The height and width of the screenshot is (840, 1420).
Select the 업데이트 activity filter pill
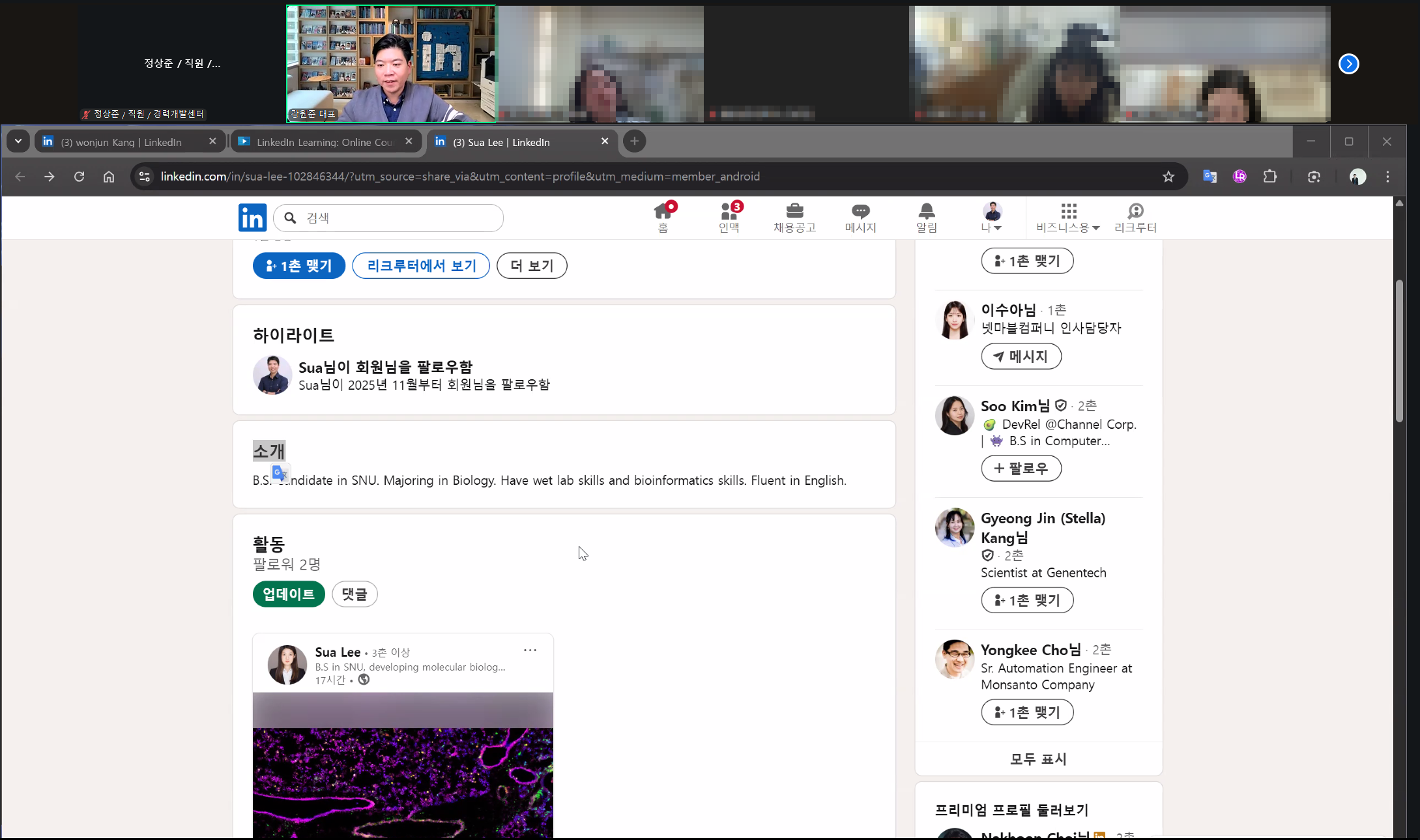click(x=289, y=594)
